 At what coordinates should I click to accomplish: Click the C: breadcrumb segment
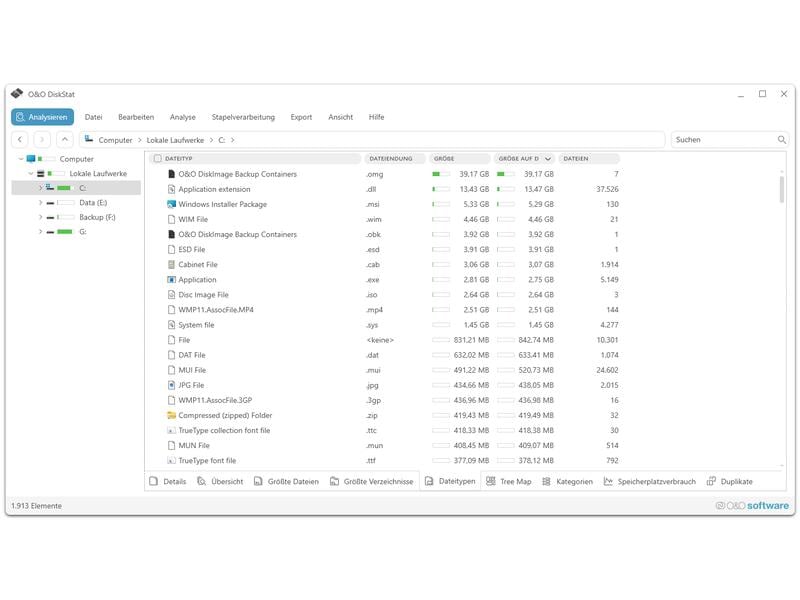coord(221,140)
